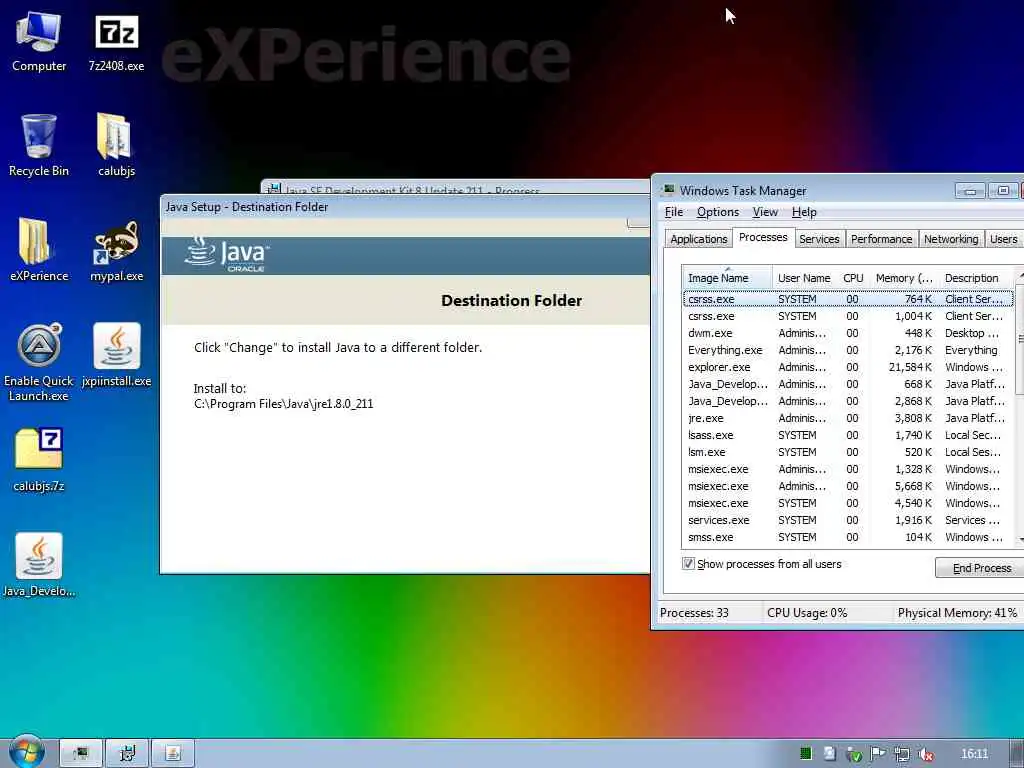The image size is (1024, 768).
Task: Sort by the Memory column header
Action: click(x=904, y=278)
